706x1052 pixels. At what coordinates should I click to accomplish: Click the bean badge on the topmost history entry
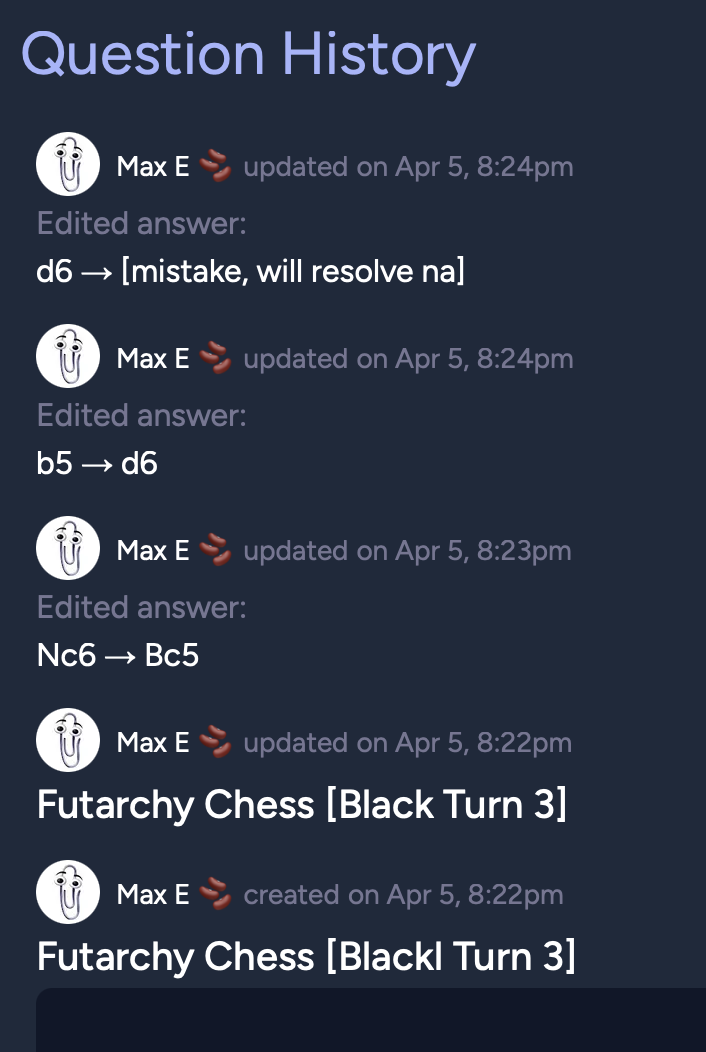pos(216,166)
